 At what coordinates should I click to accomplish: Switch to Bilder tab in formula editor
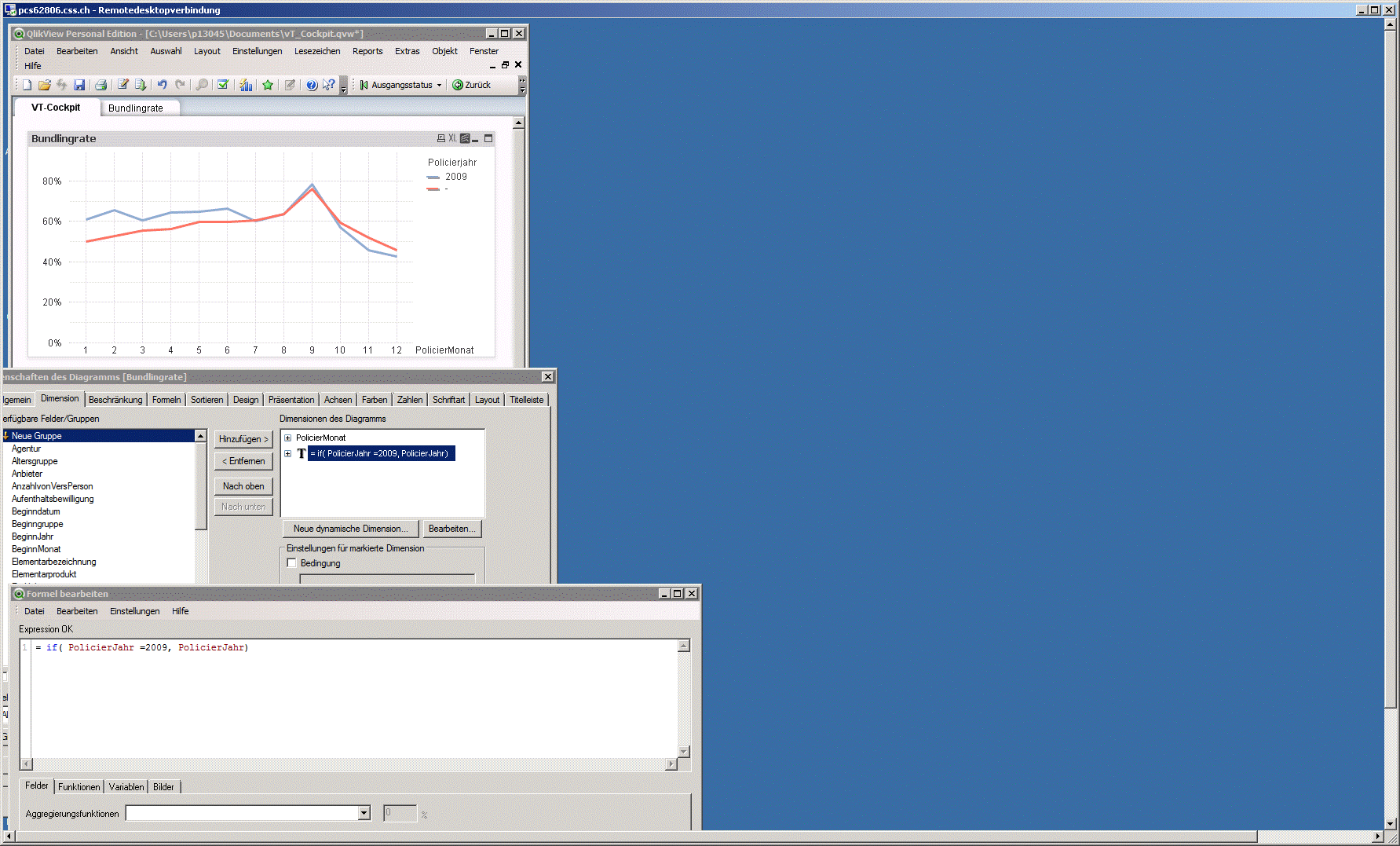pos(163,787)
